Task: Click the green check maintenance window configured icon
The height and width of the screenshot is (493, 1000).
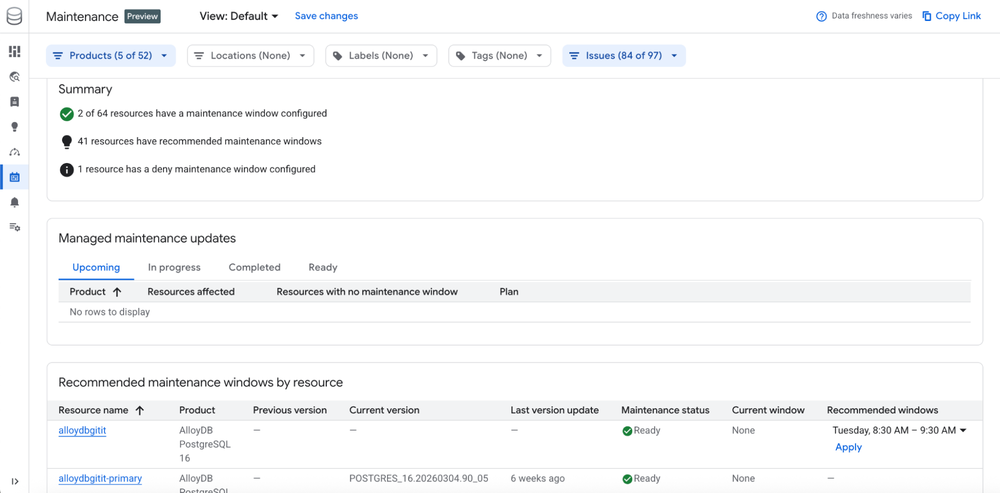Action: point(66,114)
